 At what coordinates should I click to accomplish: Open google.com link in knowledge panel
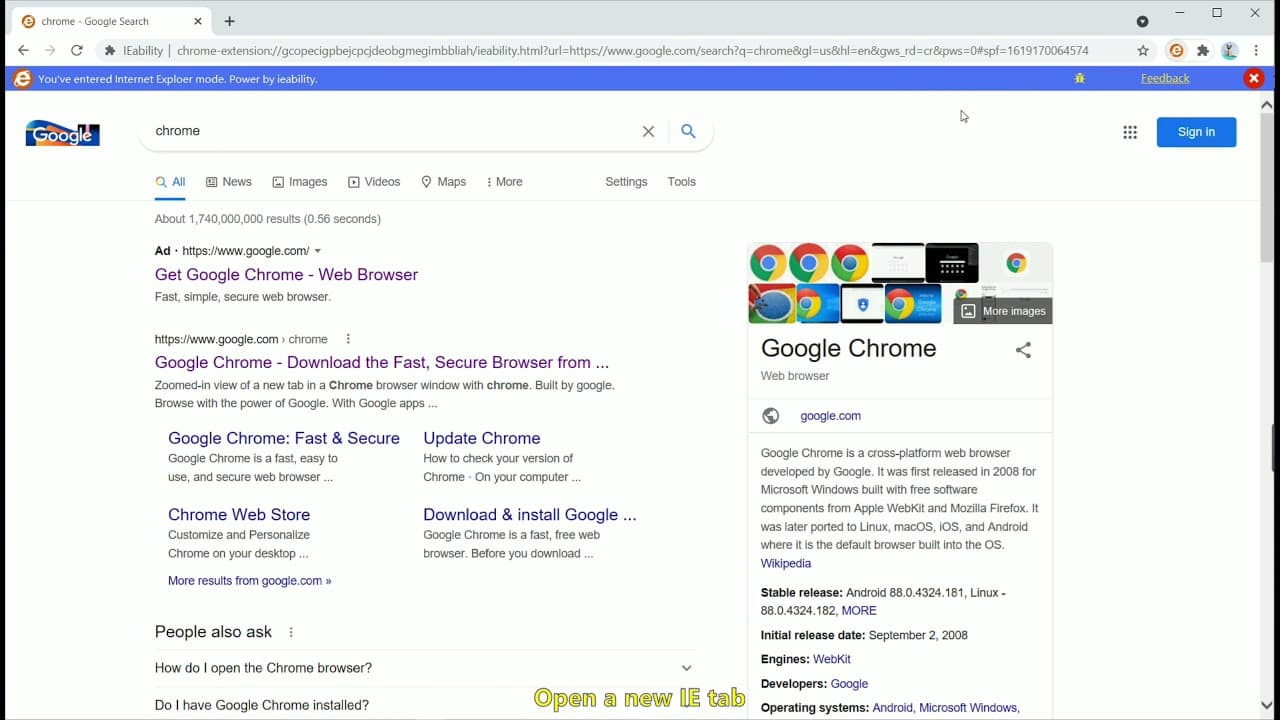coord(830,416)
